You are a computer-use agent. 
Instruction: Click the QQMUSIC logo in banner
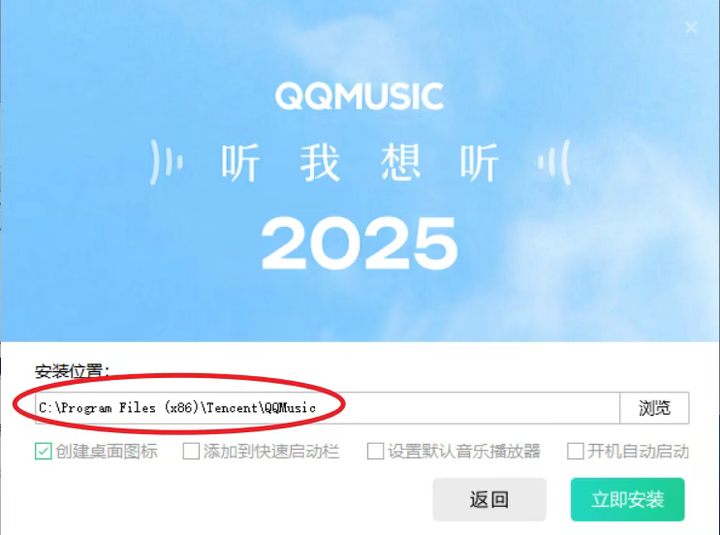coord(359,96)
